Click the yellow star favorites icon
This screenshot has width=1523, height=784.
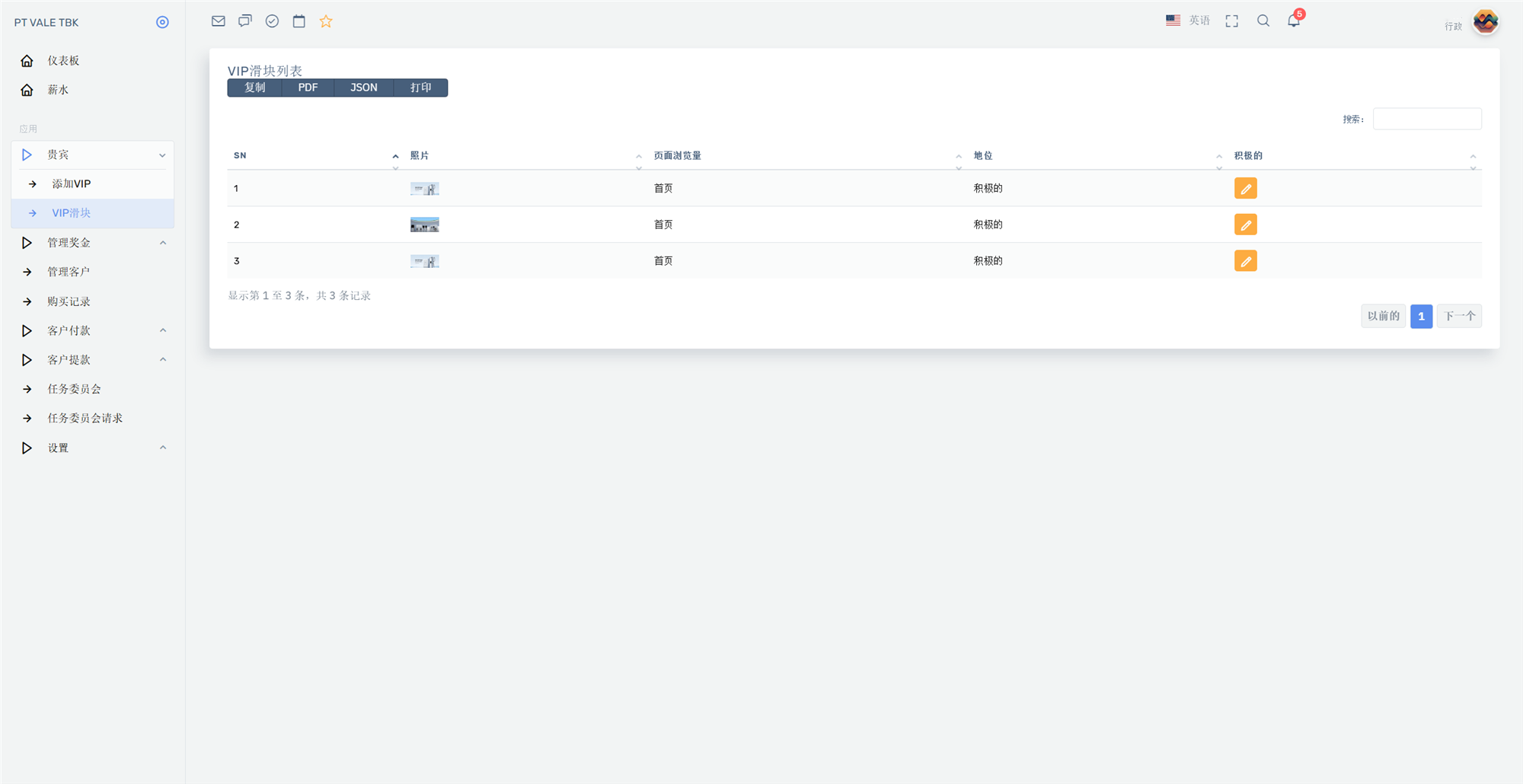point(326,21)
